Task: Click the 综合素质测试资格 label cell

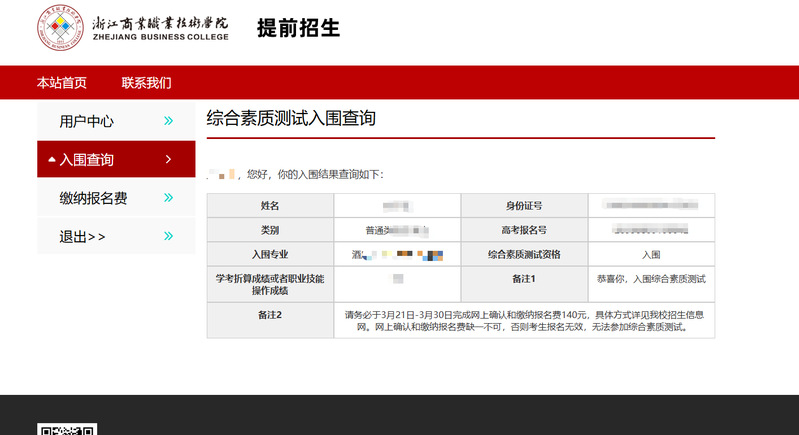Action: [x=524, y=254]
